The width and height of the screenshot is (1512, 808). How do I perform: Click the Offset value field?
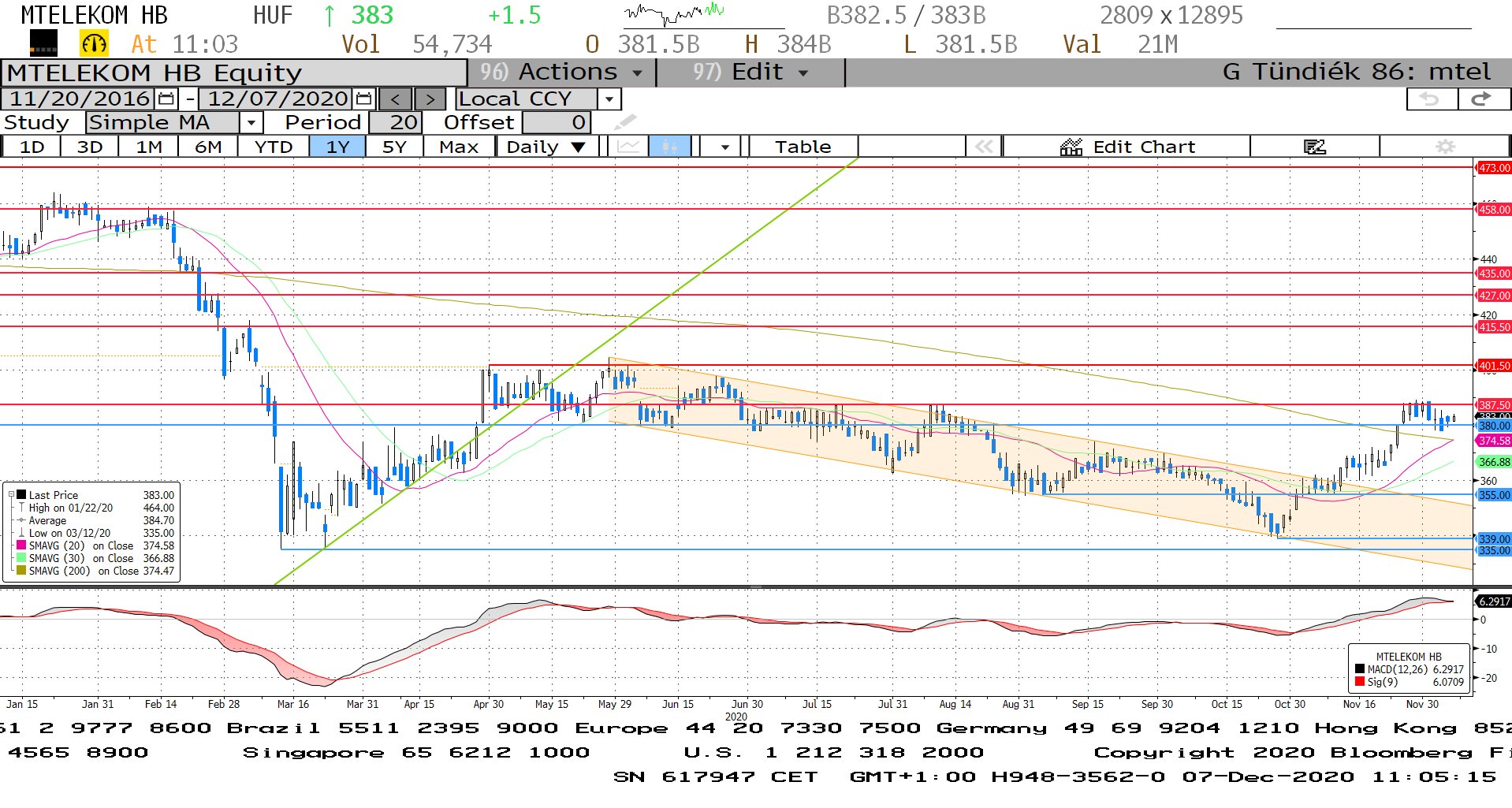click(x=557, y=122)
